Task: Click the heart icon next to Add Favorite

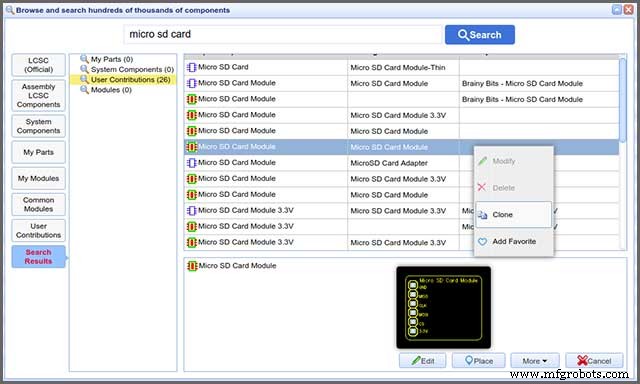Action: pos(482,242)
